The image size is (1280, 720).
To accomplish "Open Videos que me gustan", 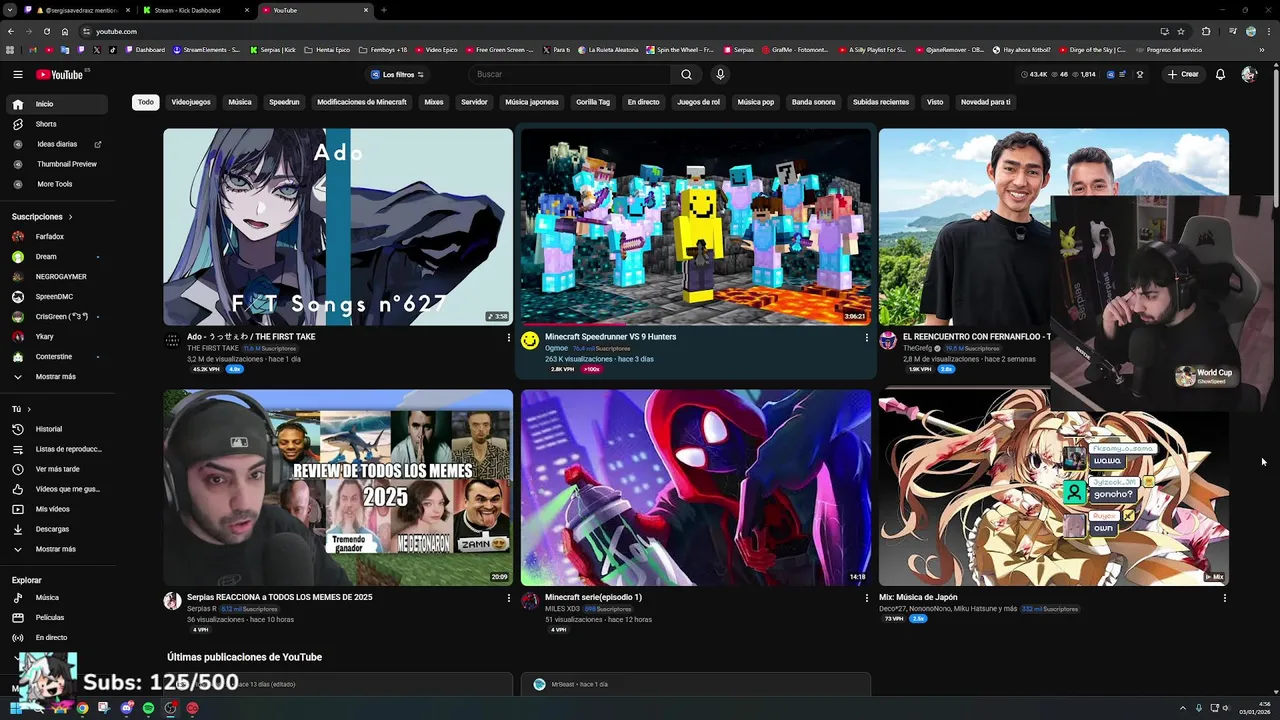I will [x=56, y=489].
